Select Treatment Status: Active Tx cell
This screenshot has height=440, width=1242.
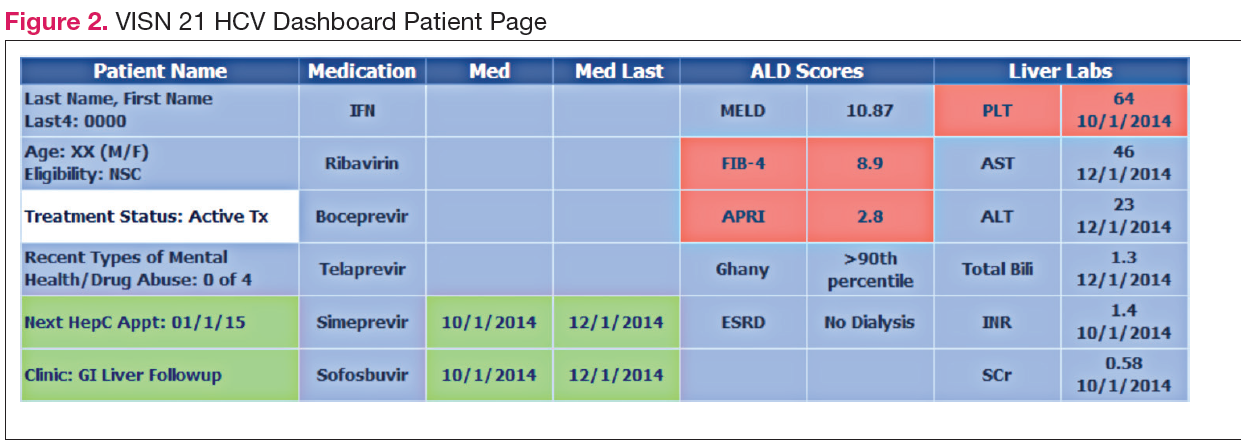pos(160,216)
